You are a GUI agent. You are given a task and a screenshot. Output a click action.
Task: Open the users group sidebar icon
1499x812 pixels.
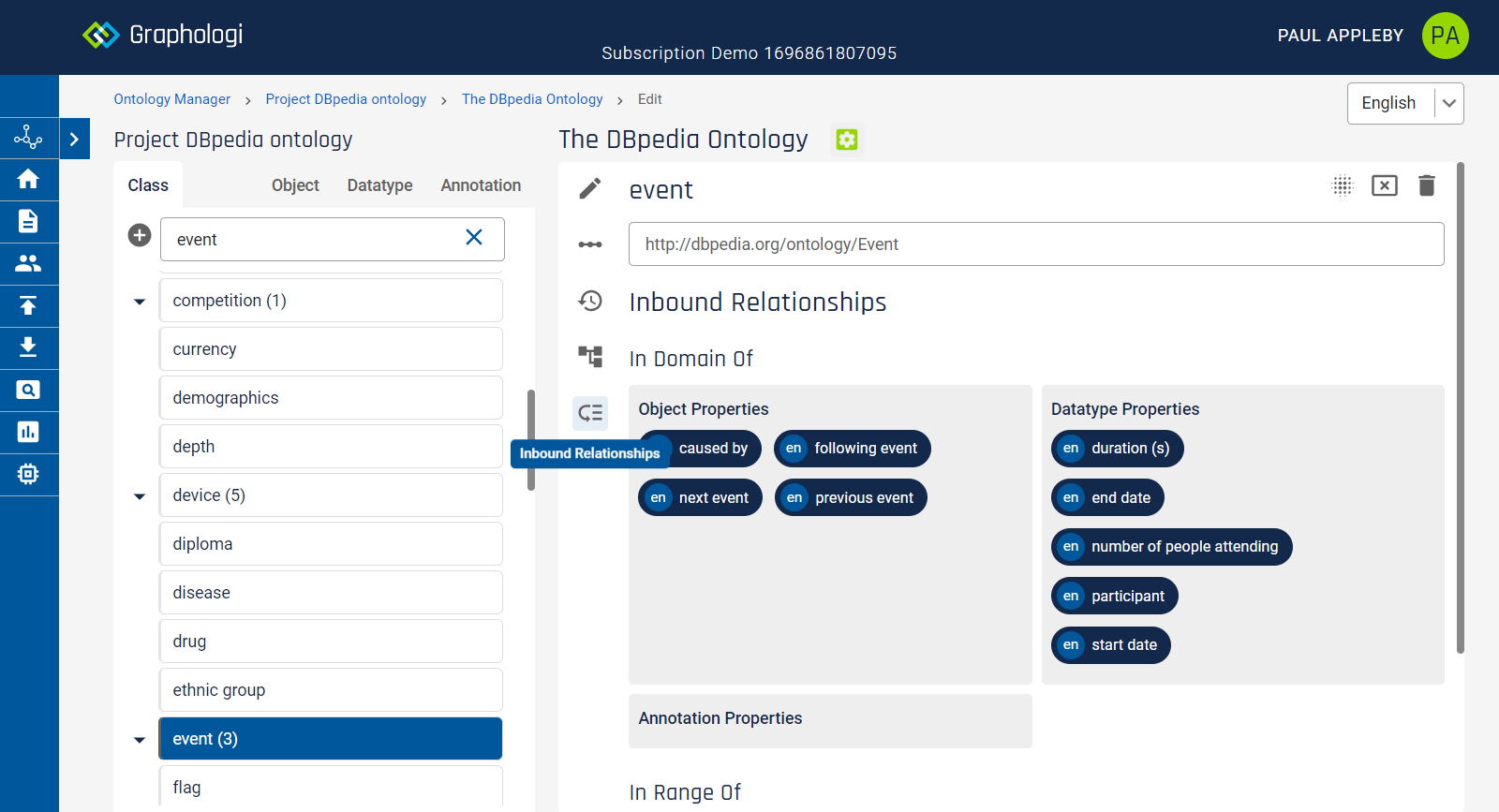pos(28,263)
